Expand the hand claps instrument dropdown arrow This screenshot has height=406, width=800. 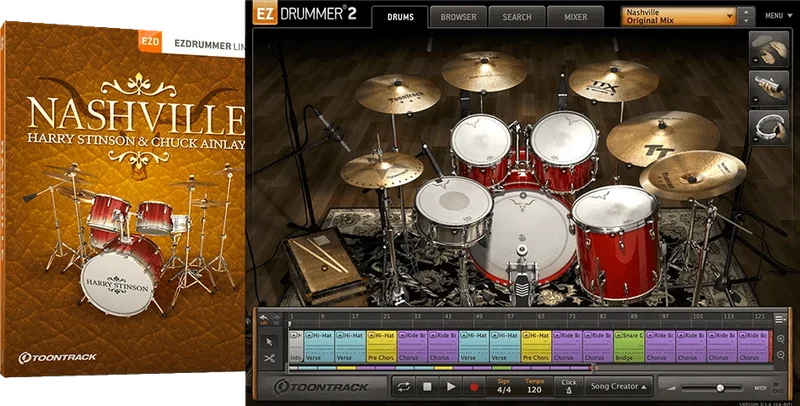[755, 61]
